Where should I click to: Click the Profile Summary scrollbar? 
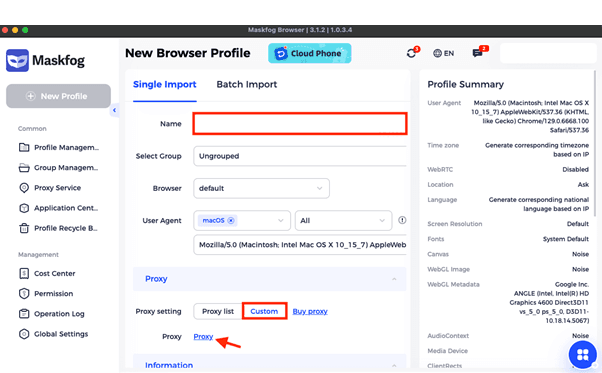(x=595, y=142)
